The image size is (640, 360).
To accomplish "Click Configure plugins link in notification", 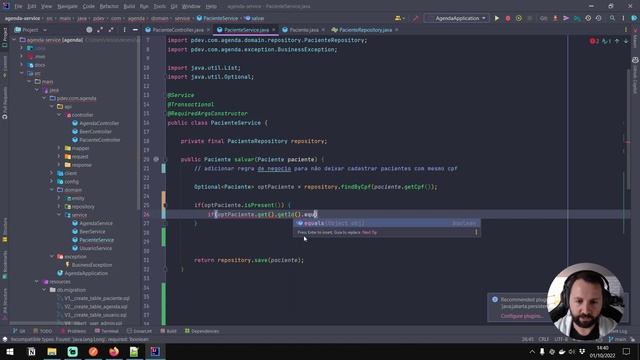I will click(x=522, y=316).
